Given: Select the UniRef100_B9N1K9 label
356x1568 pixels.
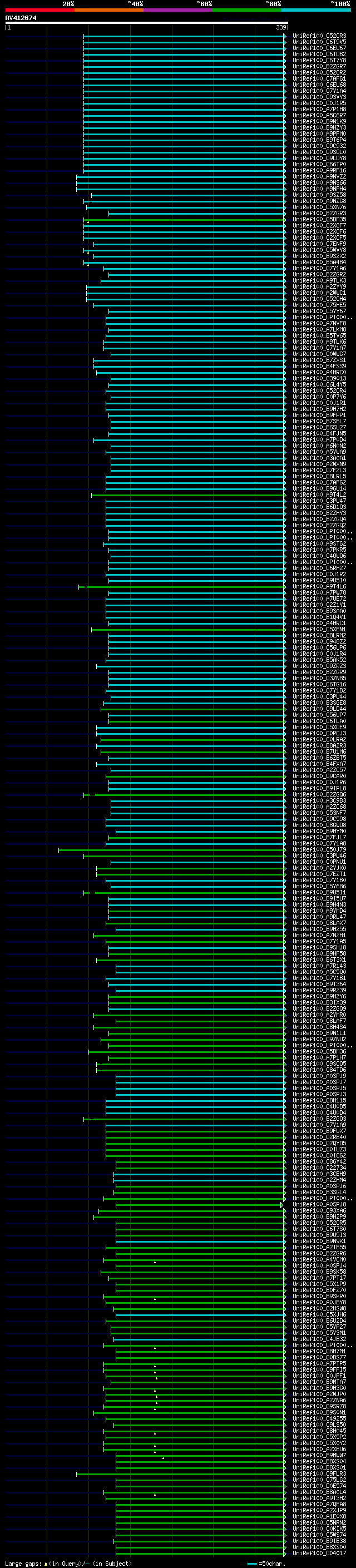Looking at the screenshot, I should pyautogui.click(x=319, y=122).
